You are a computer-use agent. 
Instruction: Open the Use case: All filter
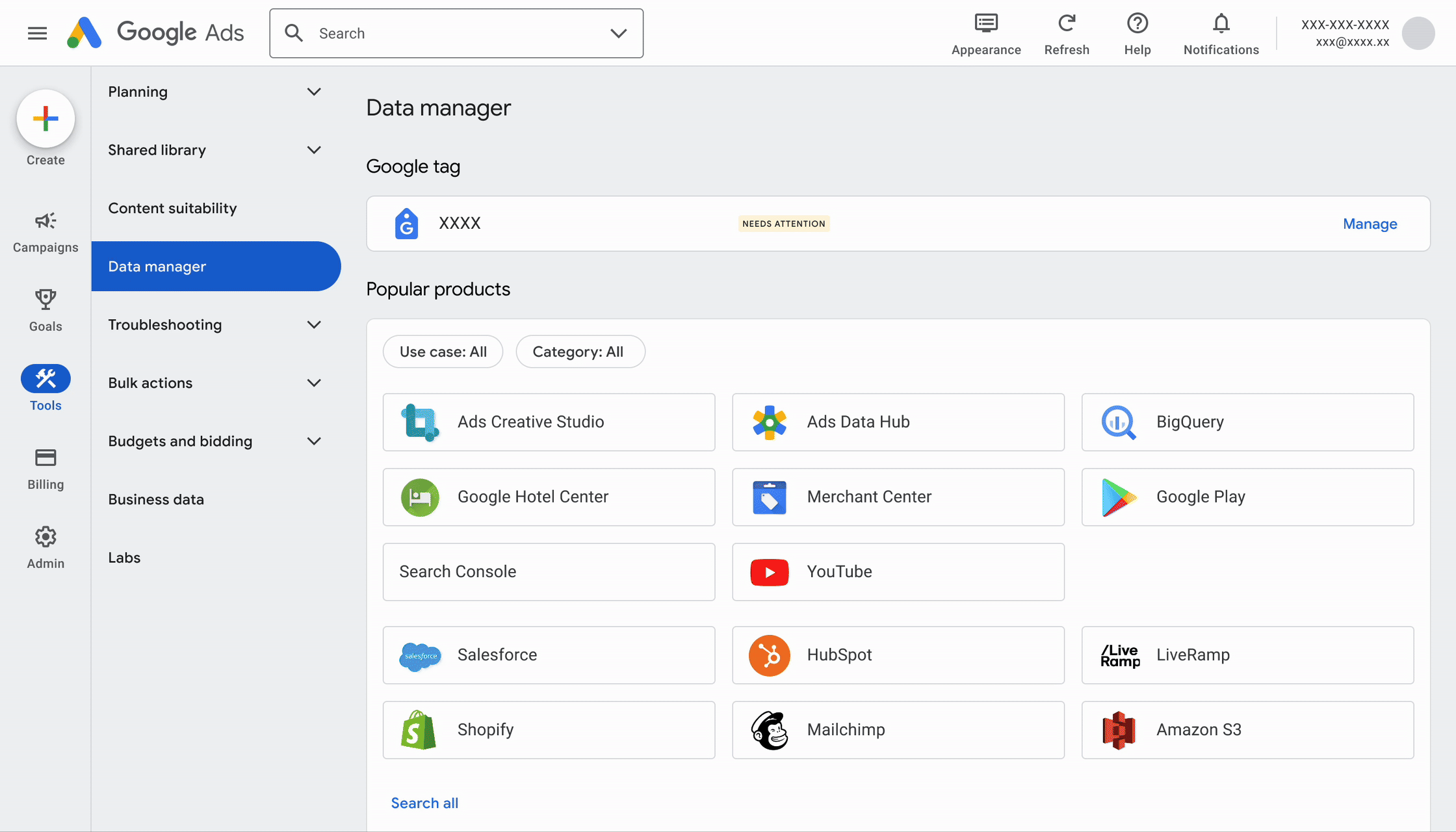(x=443, y=352)
